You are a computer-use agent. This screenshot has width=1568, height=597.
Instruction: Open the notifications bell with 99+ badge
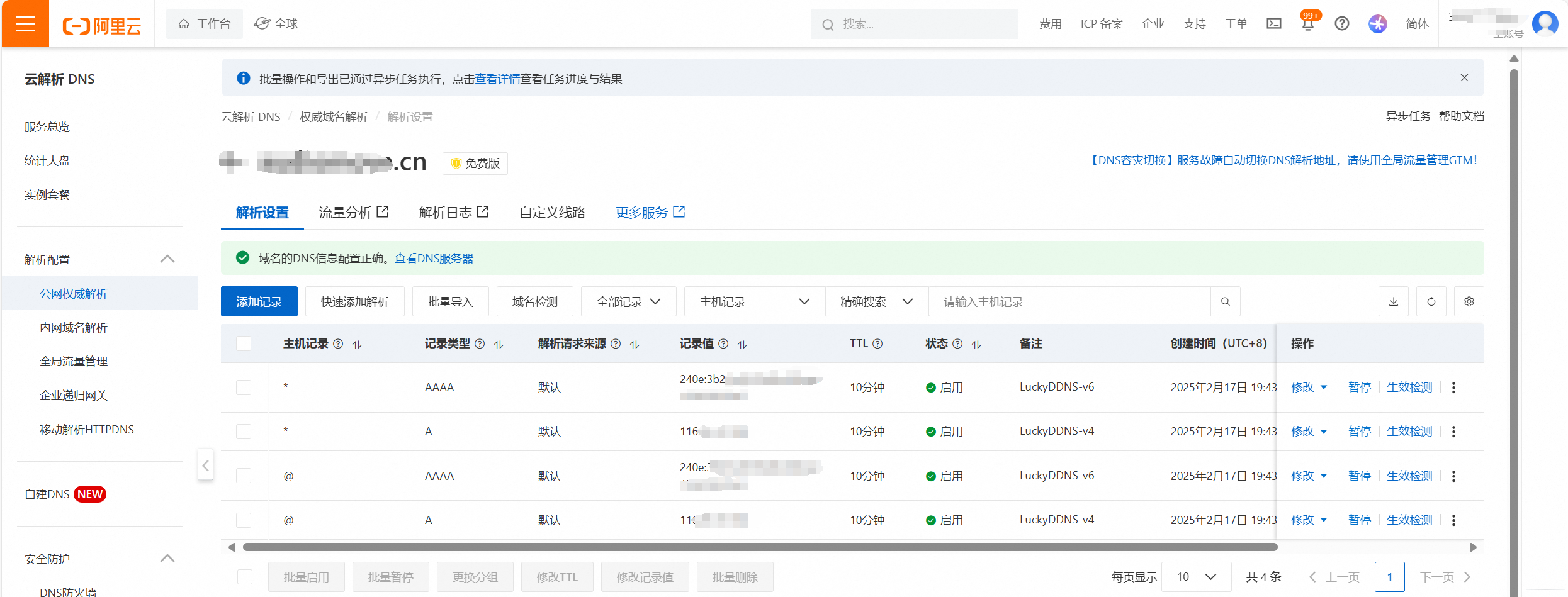point(1308,24)
